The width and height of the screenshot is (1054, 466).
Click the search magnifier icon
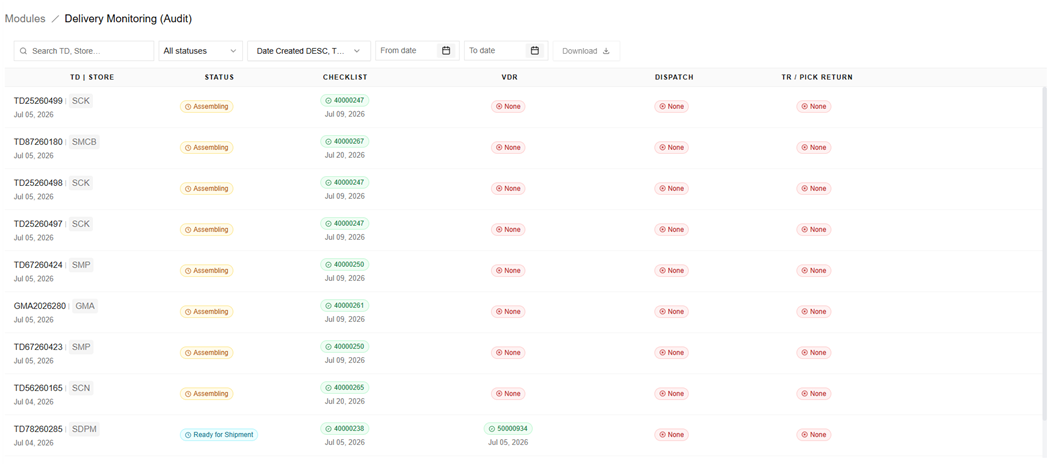[24, 51]
